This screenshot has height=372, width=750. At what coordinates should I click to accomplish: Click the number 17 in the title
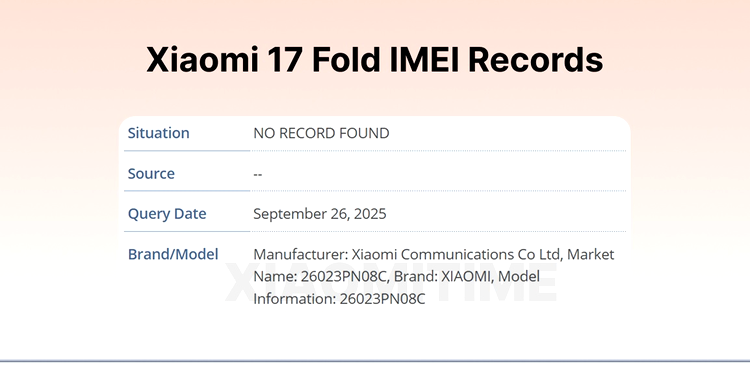pos(285,60)
